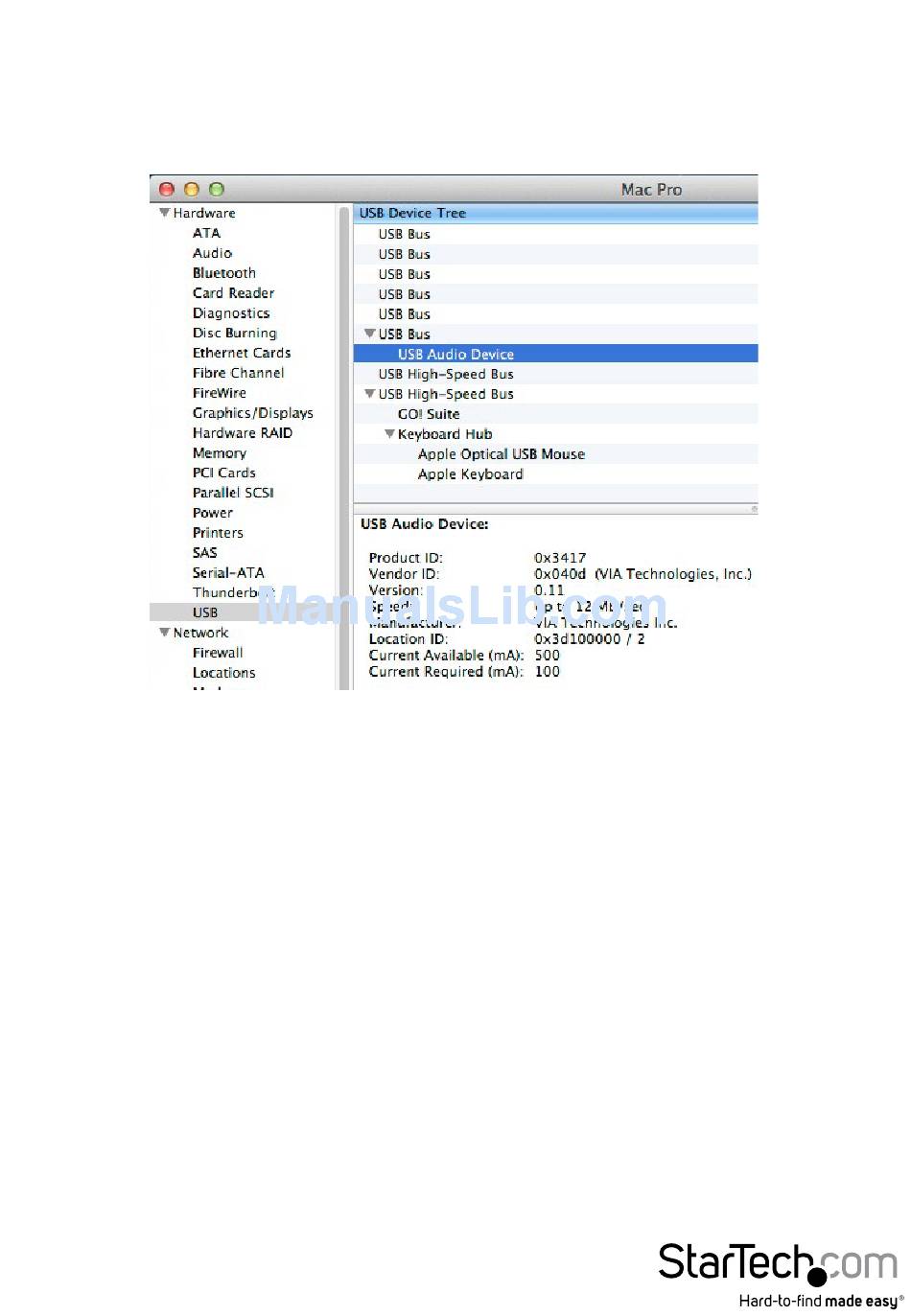The image size is (911, 1316).
Task: Click the Product ID value 0x3417
Action: pos(560,558)
